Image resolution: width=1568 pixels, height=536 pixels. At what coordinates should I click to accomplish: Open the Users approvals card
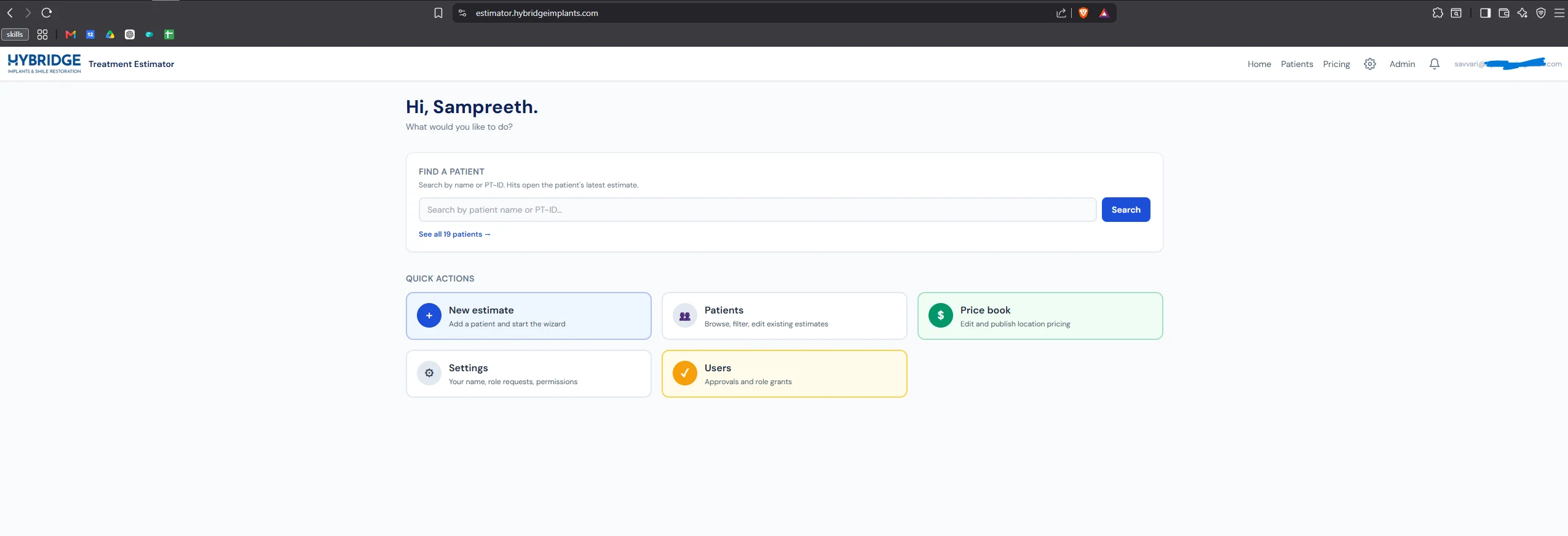pyautogui.click(x=784, y=374)
